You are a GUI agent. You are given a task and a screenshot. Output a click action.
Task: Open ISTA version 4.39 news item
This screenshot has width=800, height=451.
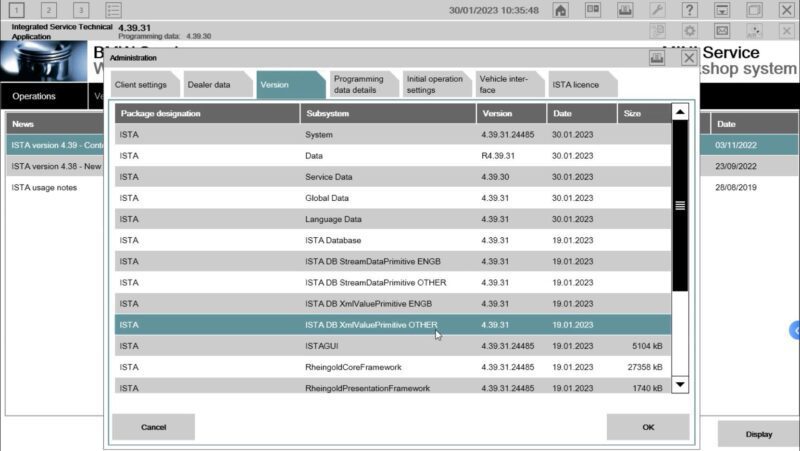(55, 145)
